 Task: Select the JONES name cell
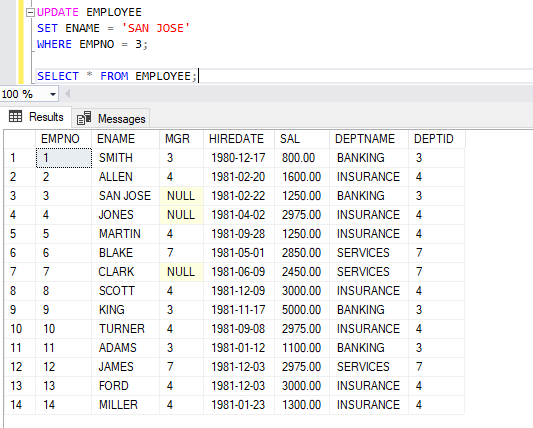(125, 215)
